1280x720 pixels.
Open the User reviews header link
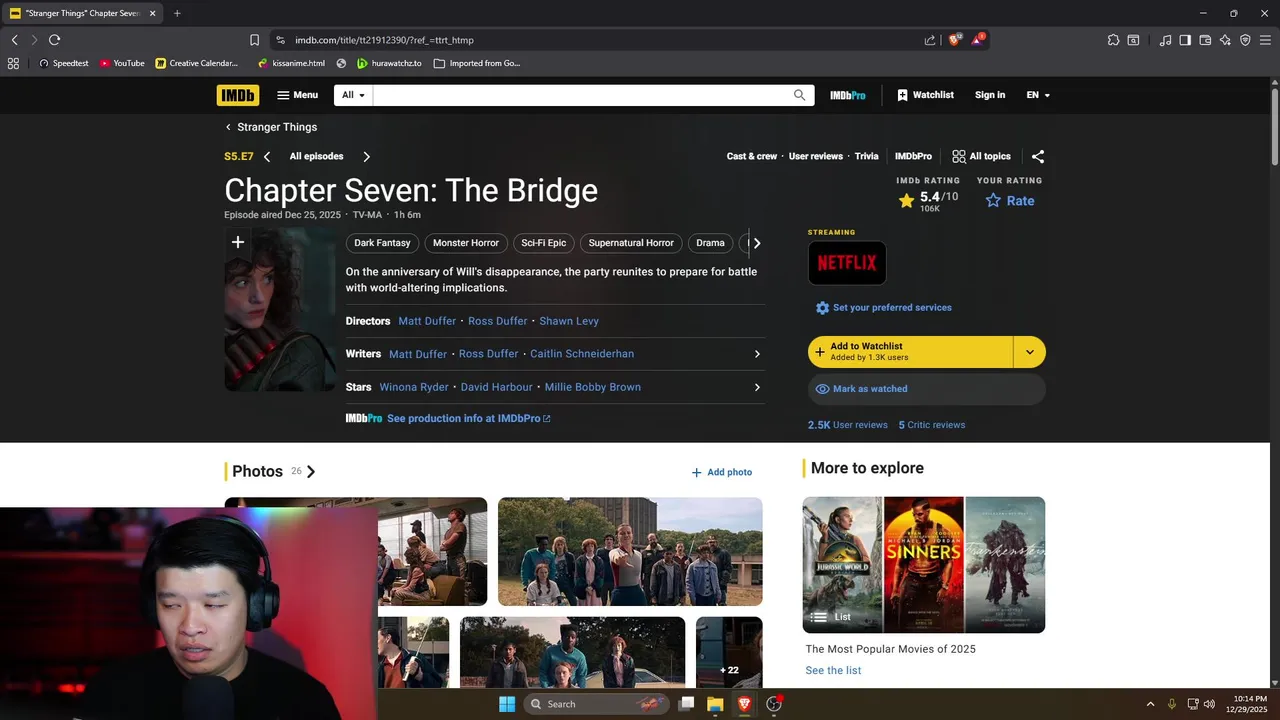click(816, 156)
